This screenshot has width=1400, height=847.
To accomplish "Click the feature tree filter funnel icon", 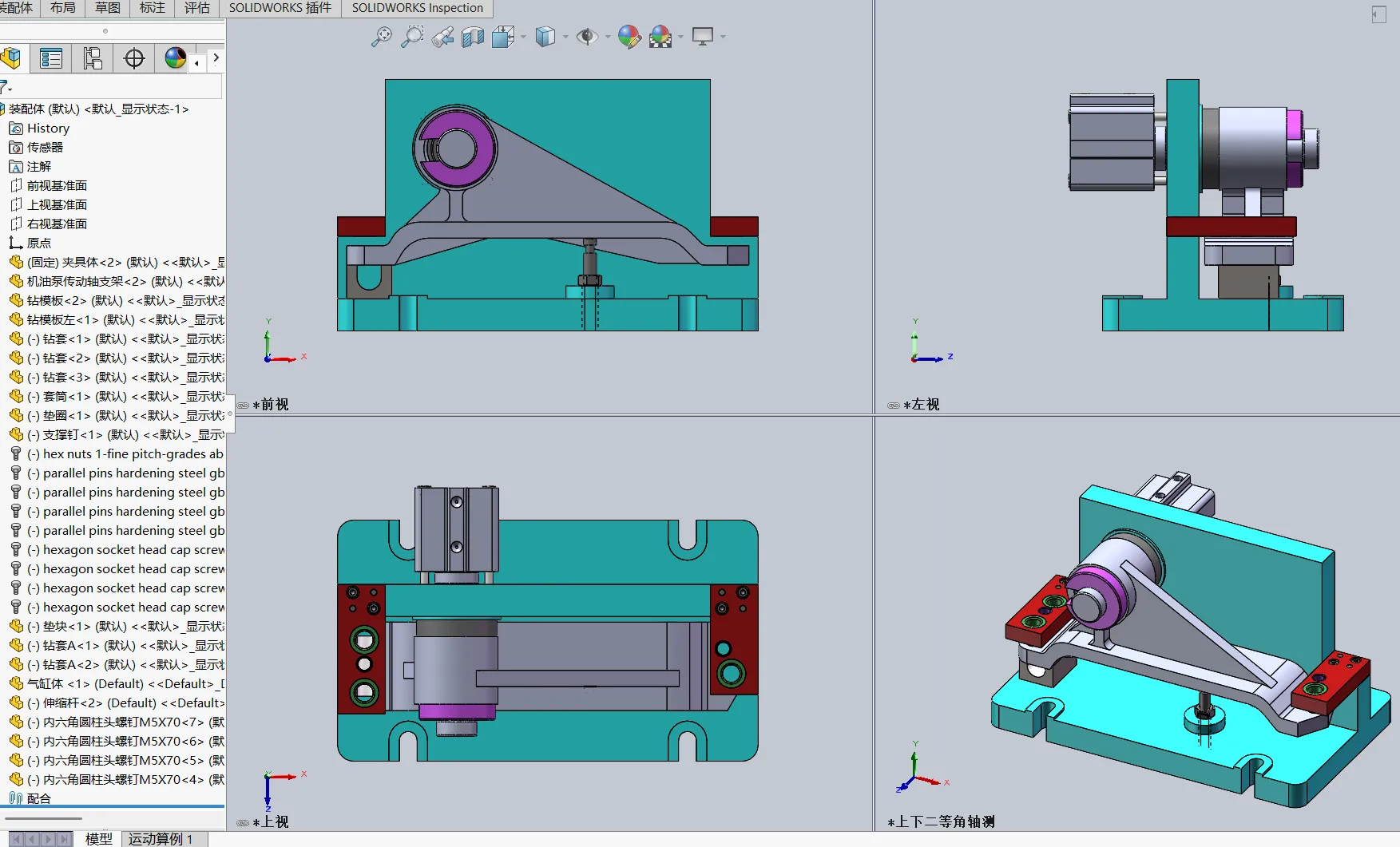I will [x=5, y=87].
